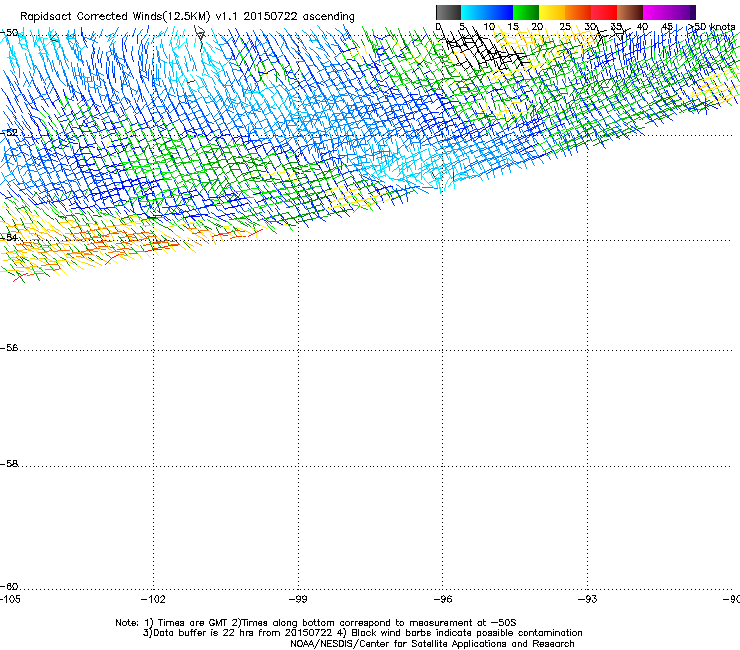Click the '-60' latitude axis label
740x650 pixels.
pyautogui.click(x=9, y=586)
